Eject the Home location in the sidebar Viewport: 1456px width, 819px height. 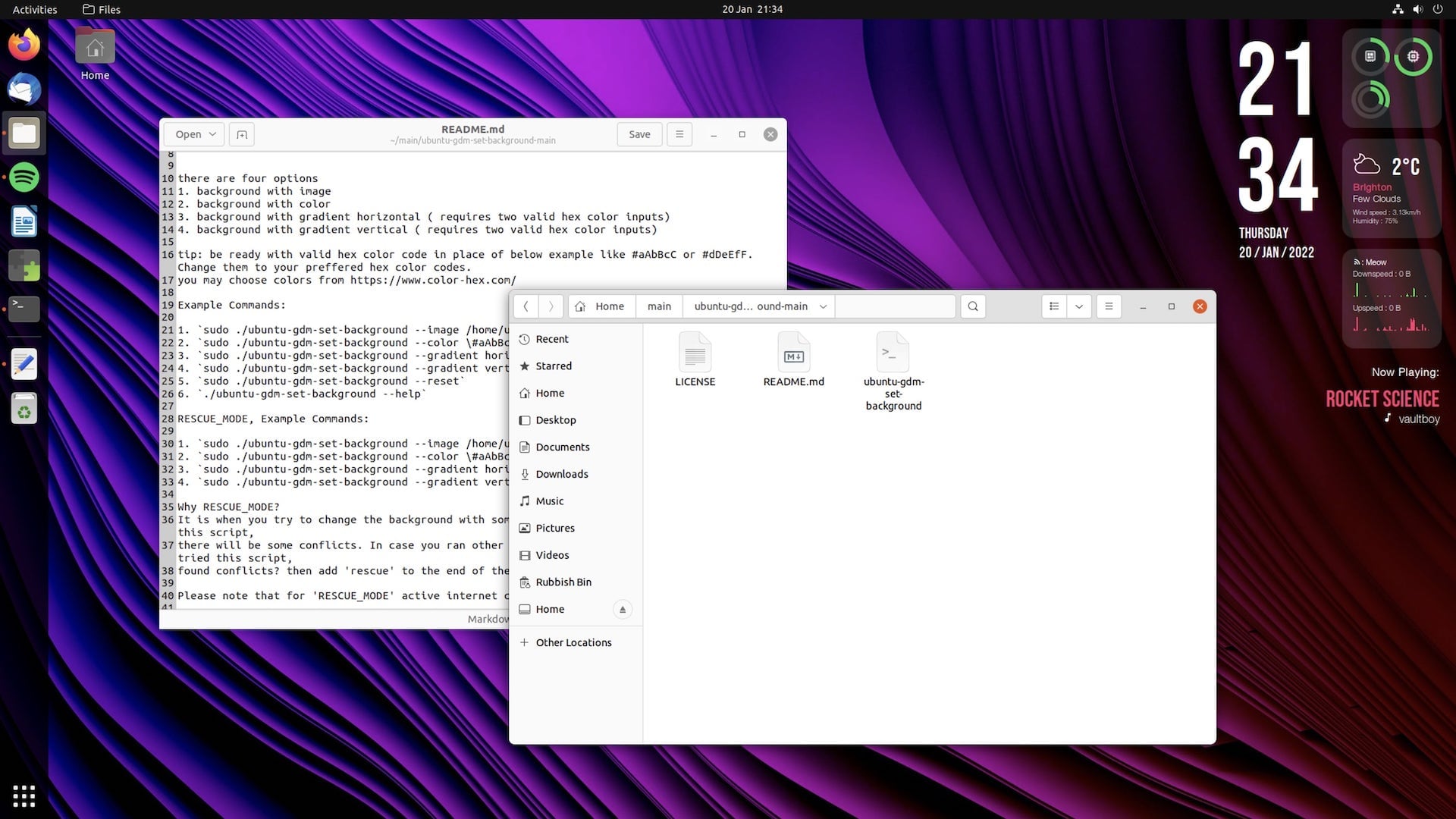622,609
